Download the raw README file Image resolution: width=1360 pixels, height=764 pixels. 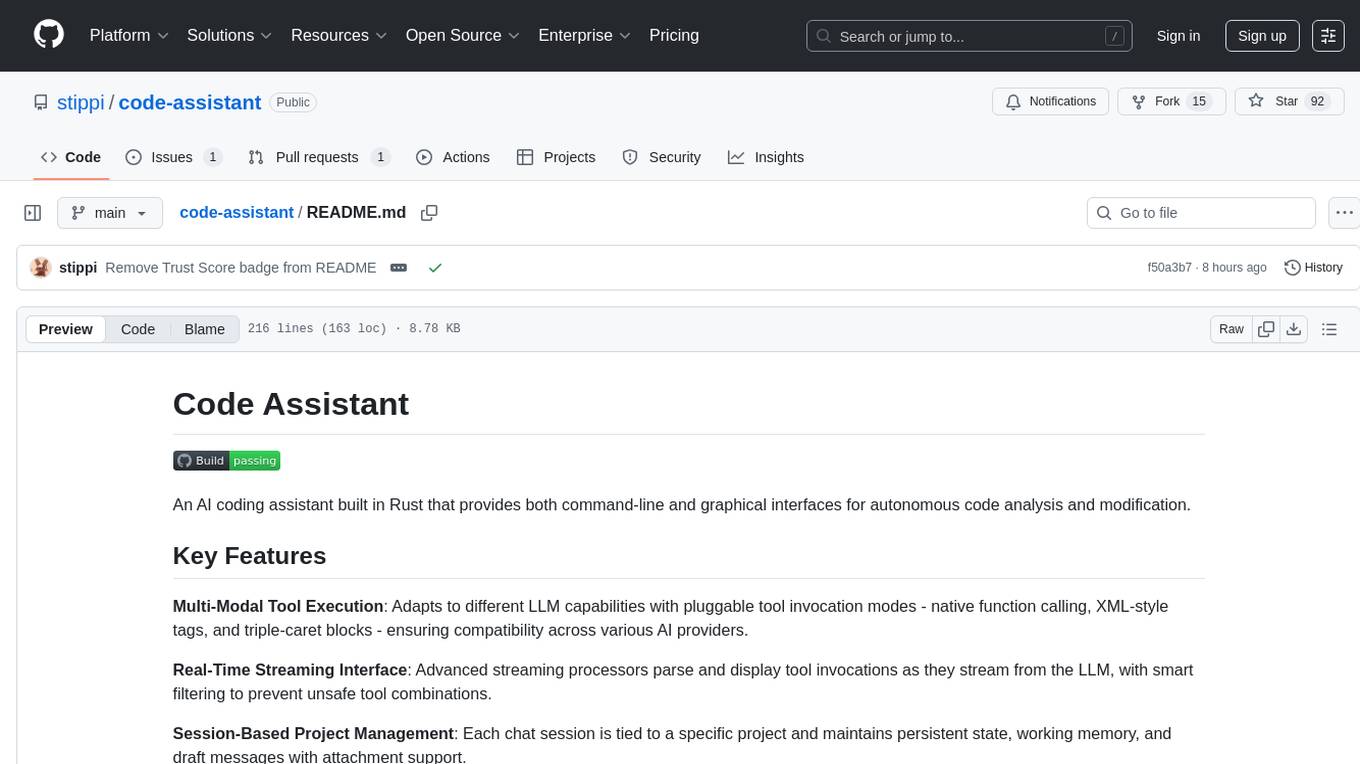[x=1293, y=329]
